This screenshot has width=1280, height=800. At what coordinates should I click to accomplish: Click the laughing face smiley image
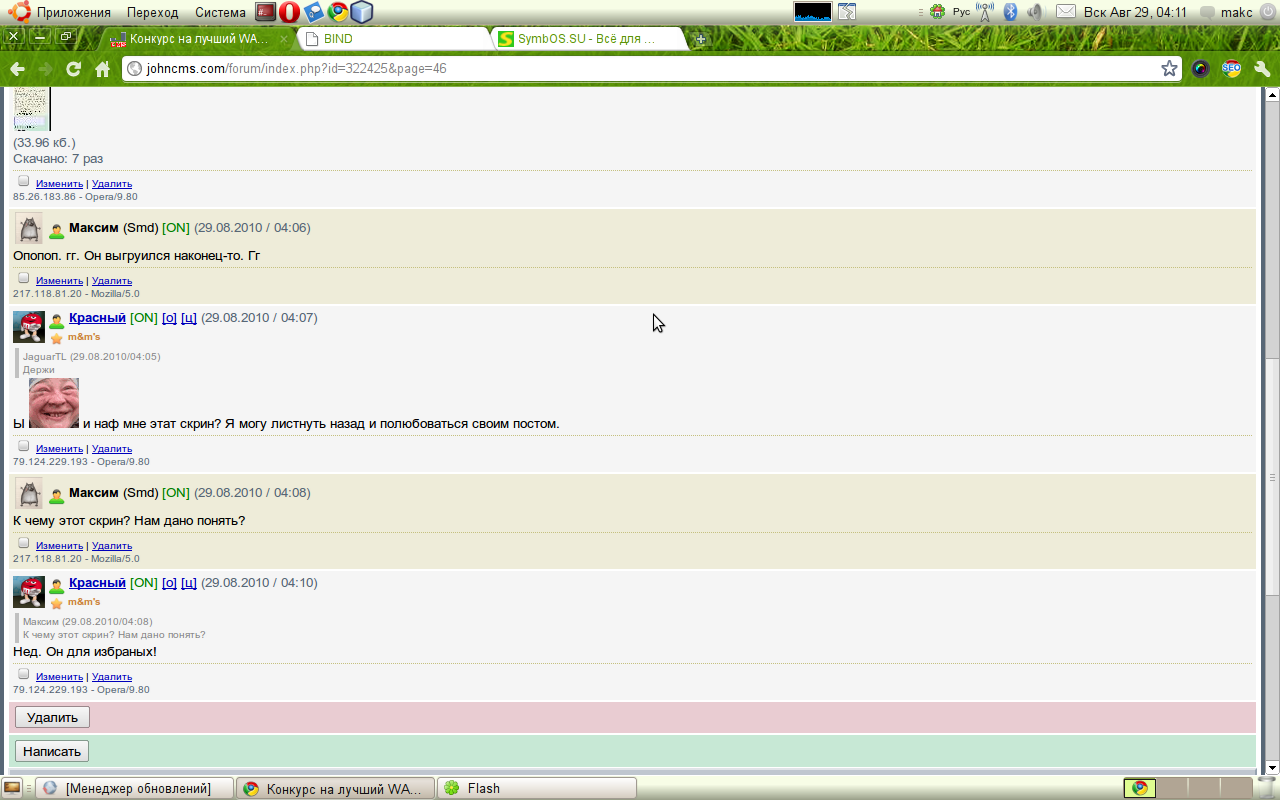point(54,403)
